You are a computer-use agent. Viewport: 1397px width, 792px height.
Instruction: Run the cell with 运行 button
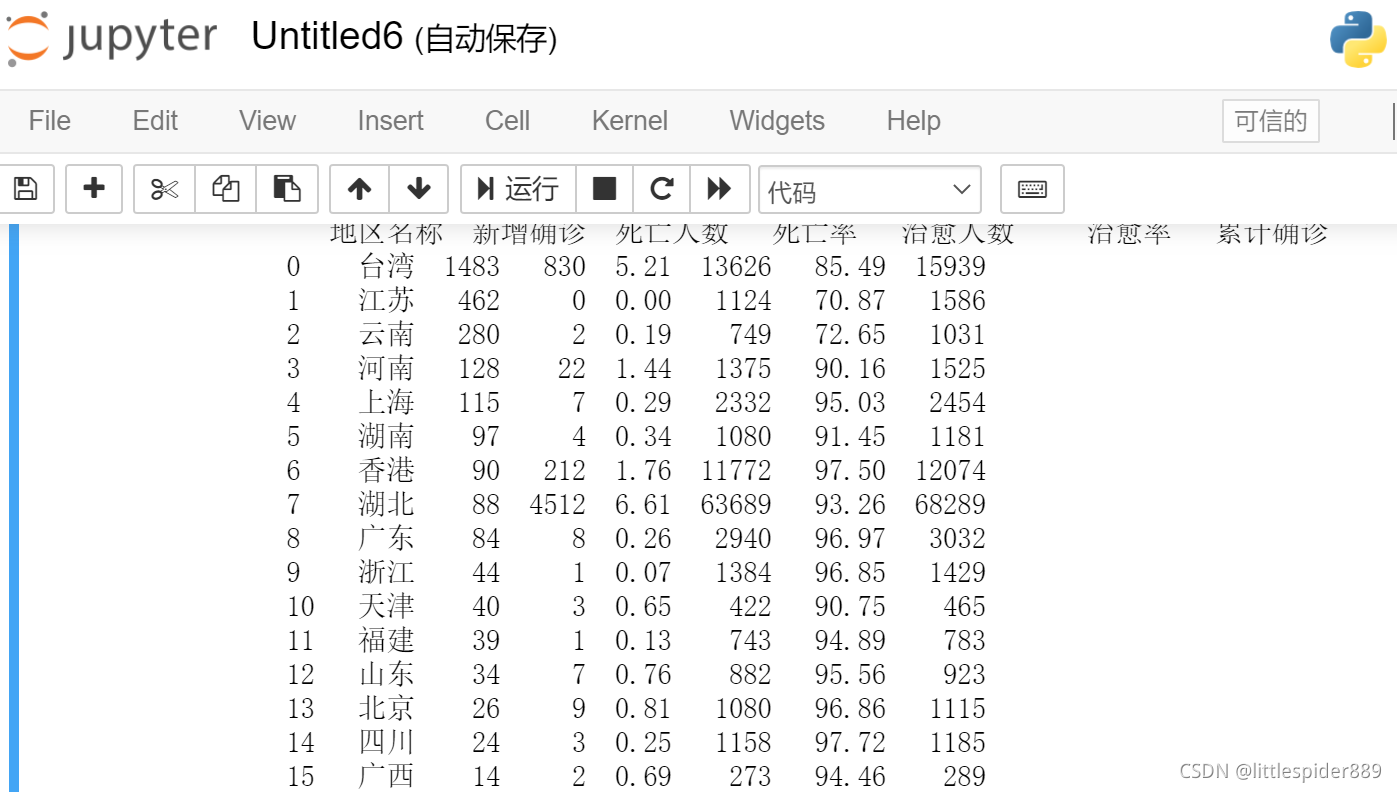pos(518,189)
